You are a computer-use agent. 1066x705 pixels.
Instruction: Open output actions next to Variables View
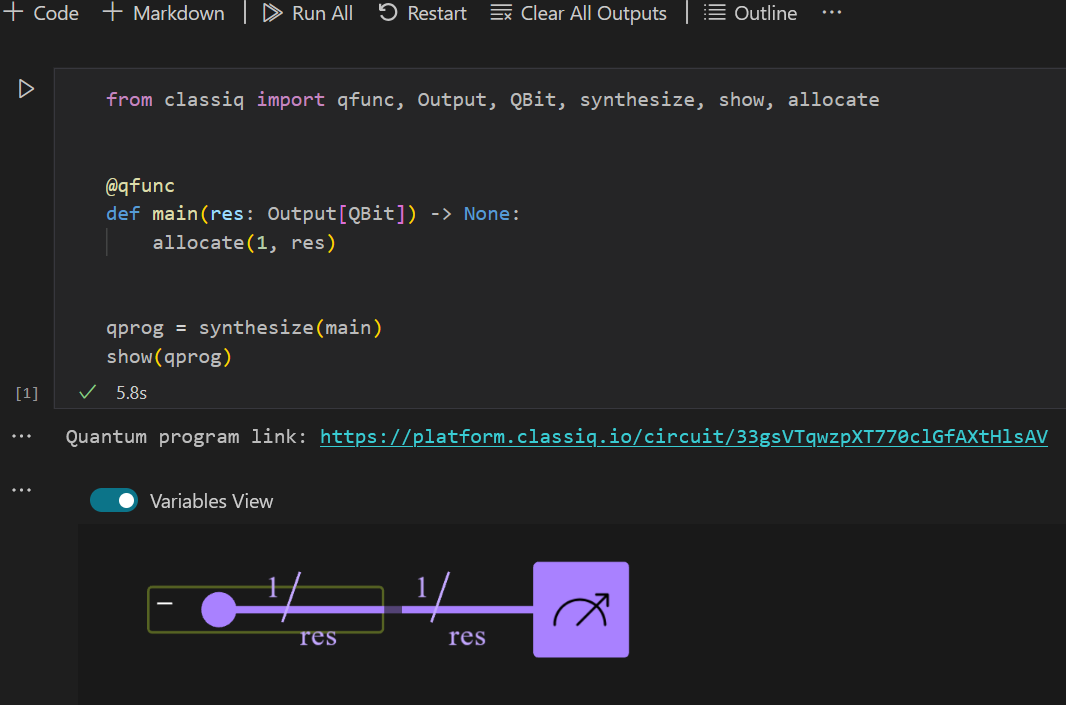(21, 490)
